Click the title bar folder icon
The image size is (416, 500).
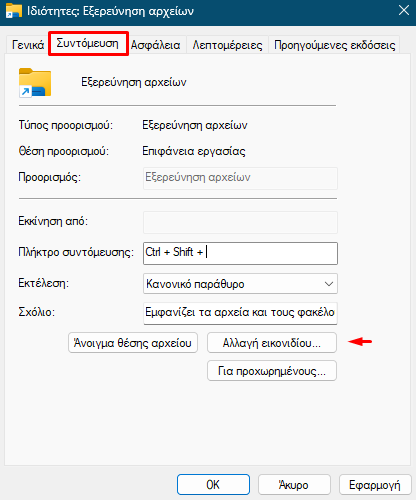[x=14, y=11]
